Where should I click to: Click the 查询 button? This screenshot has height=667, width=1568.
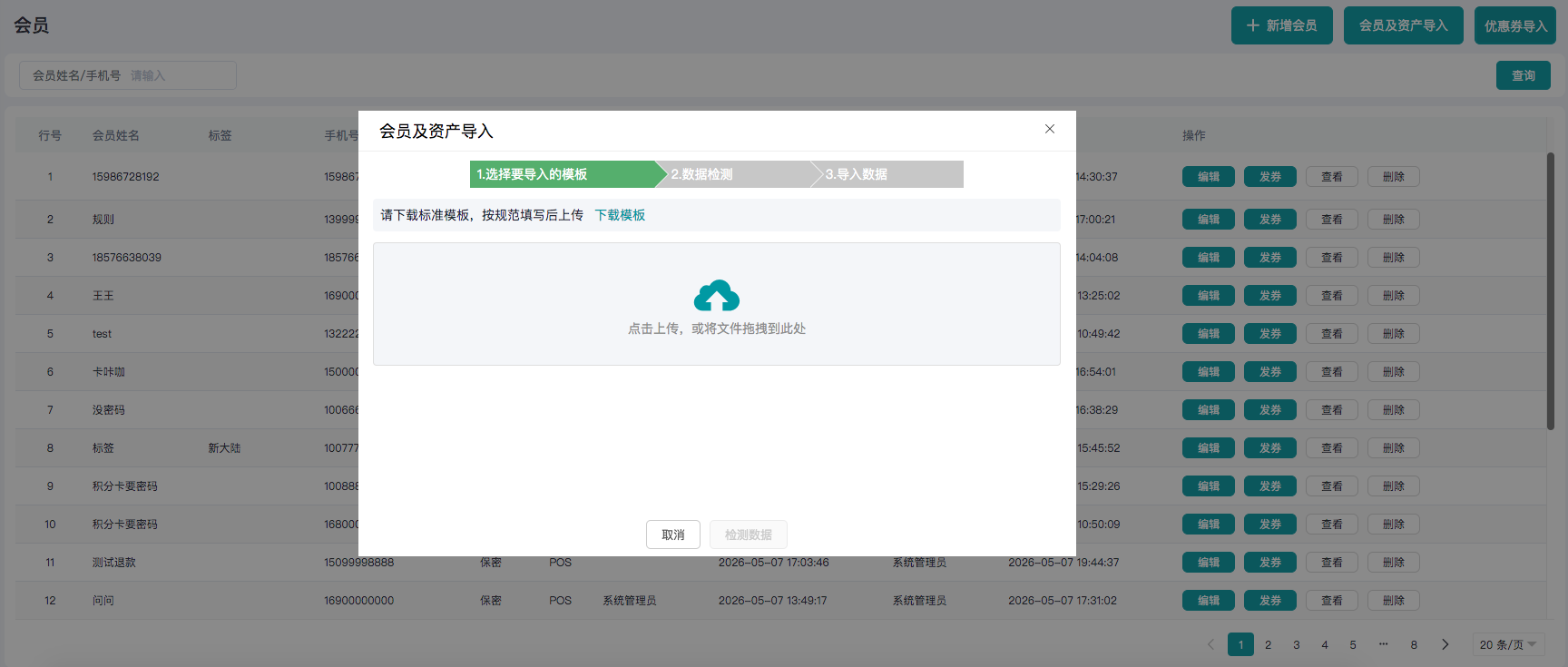pyautogui.click(x=1524, y=75)
